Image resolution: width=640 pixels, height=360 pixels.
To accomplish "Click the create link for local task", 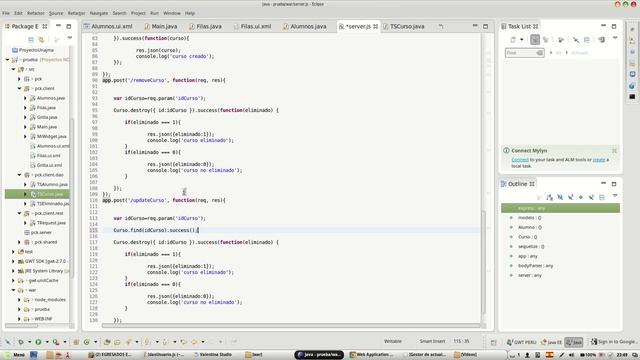I will click(598, 160).
